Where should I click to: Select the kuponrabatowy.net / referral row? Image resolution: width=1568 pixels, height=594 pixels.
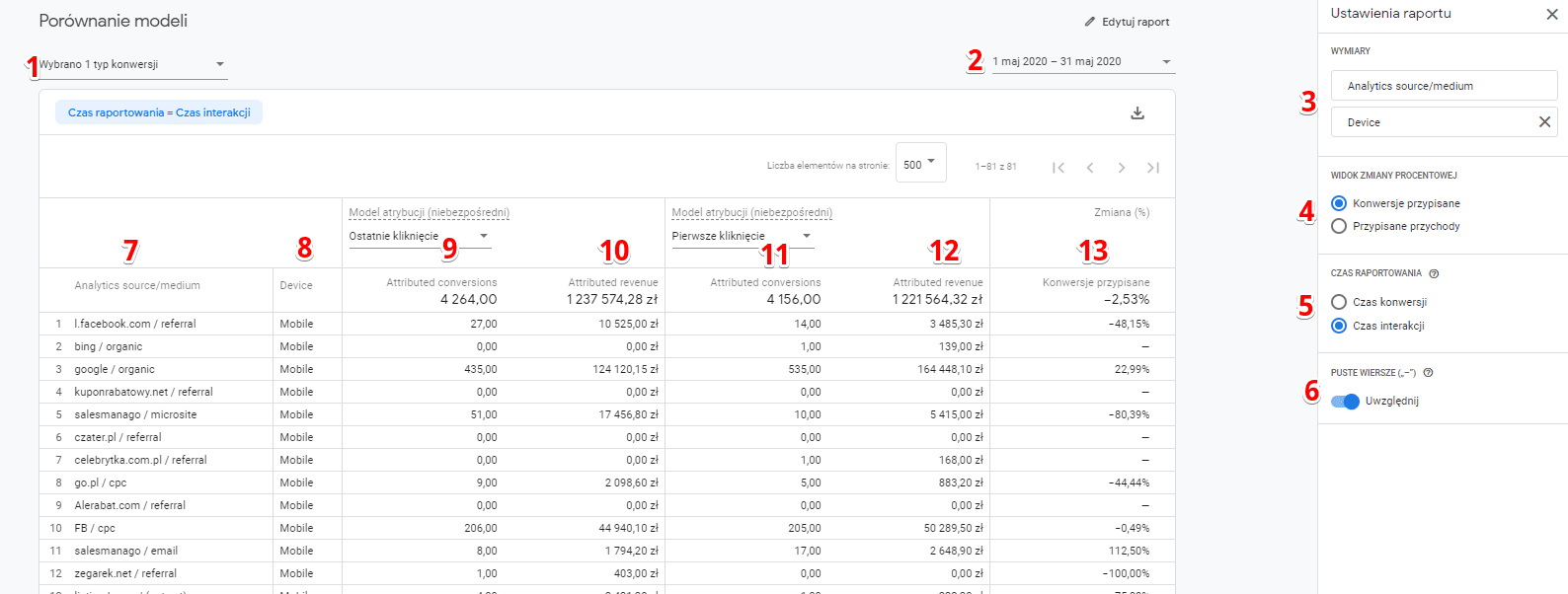pyautogui.click(x=607, y=392)
